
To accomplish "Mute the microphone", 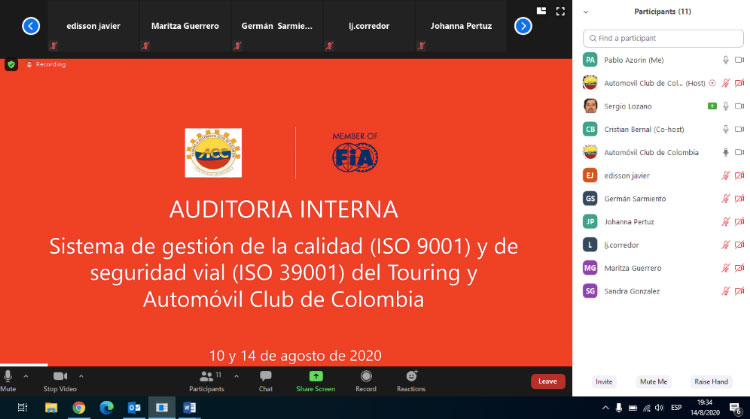I will (8, 379).
